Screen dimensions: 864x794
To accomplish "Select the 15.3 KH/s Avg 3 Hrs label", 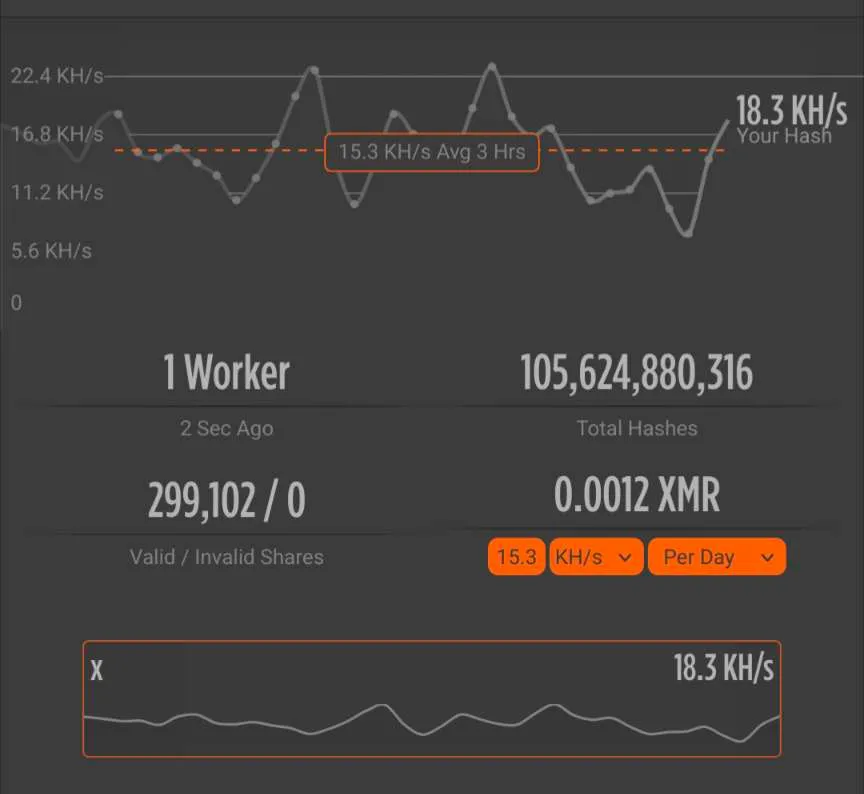I will coord(431,153).
